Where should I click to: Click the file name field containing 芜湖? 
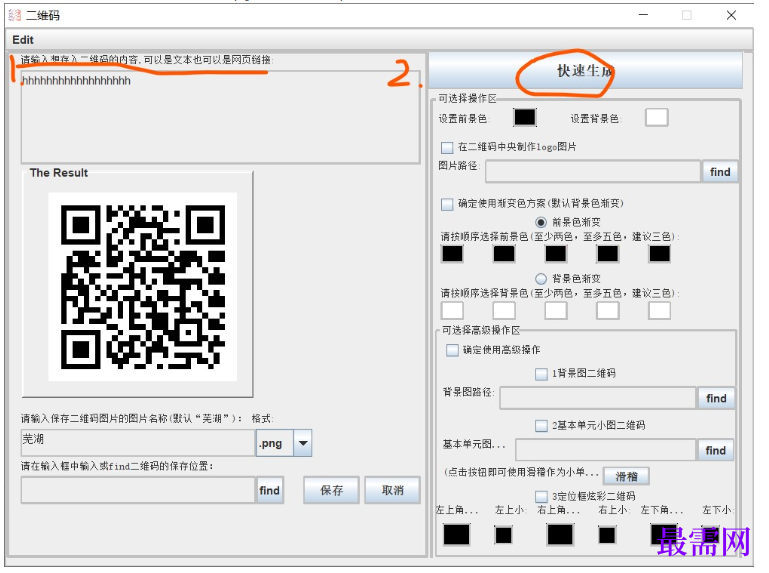point(138,443)
